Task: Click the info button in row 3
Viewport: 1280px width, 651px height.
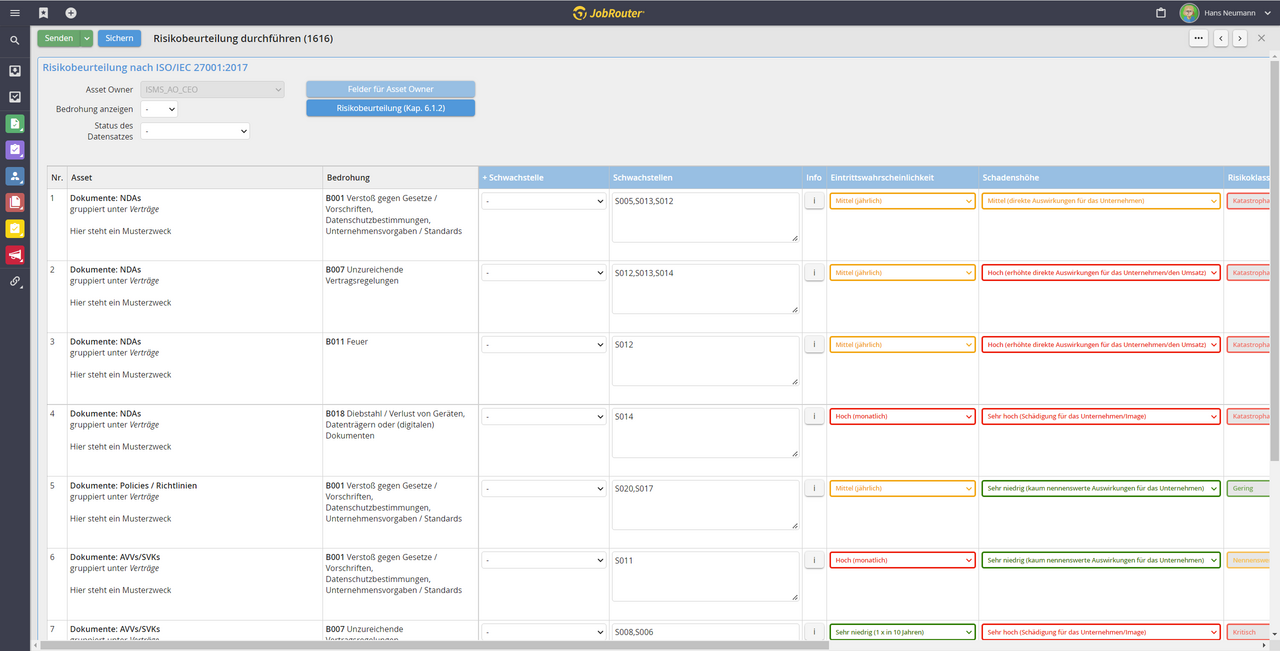Action: pos(814,344)
